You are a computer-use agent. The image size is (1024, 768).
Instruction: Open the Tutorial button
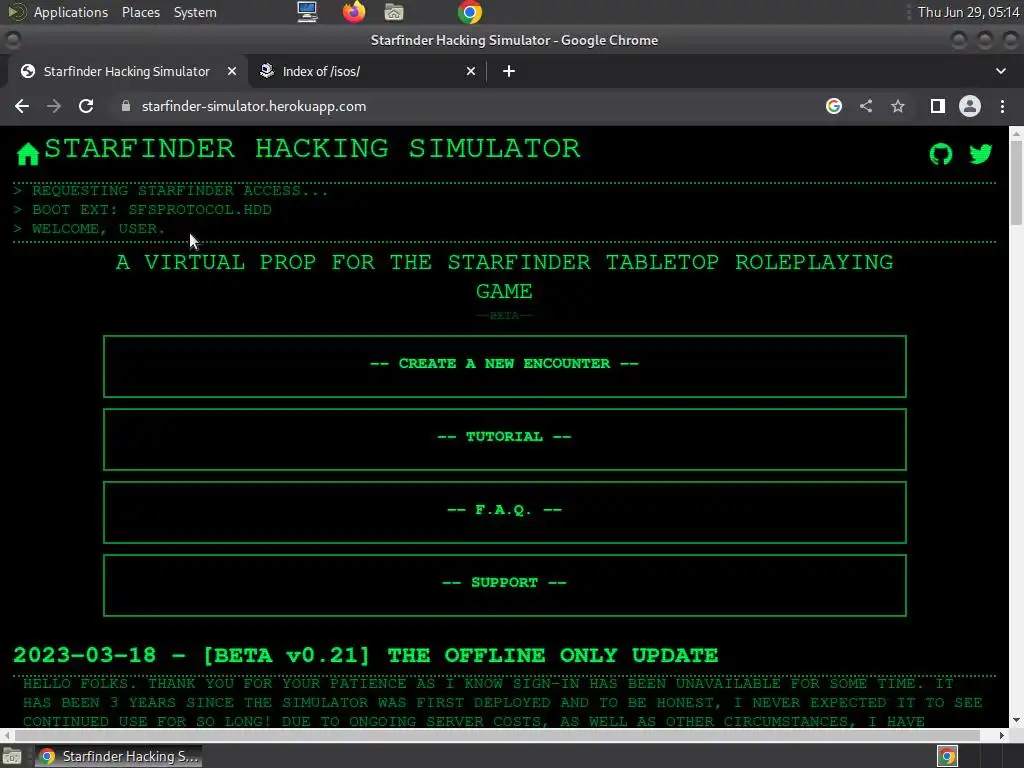tap(504, 440)
